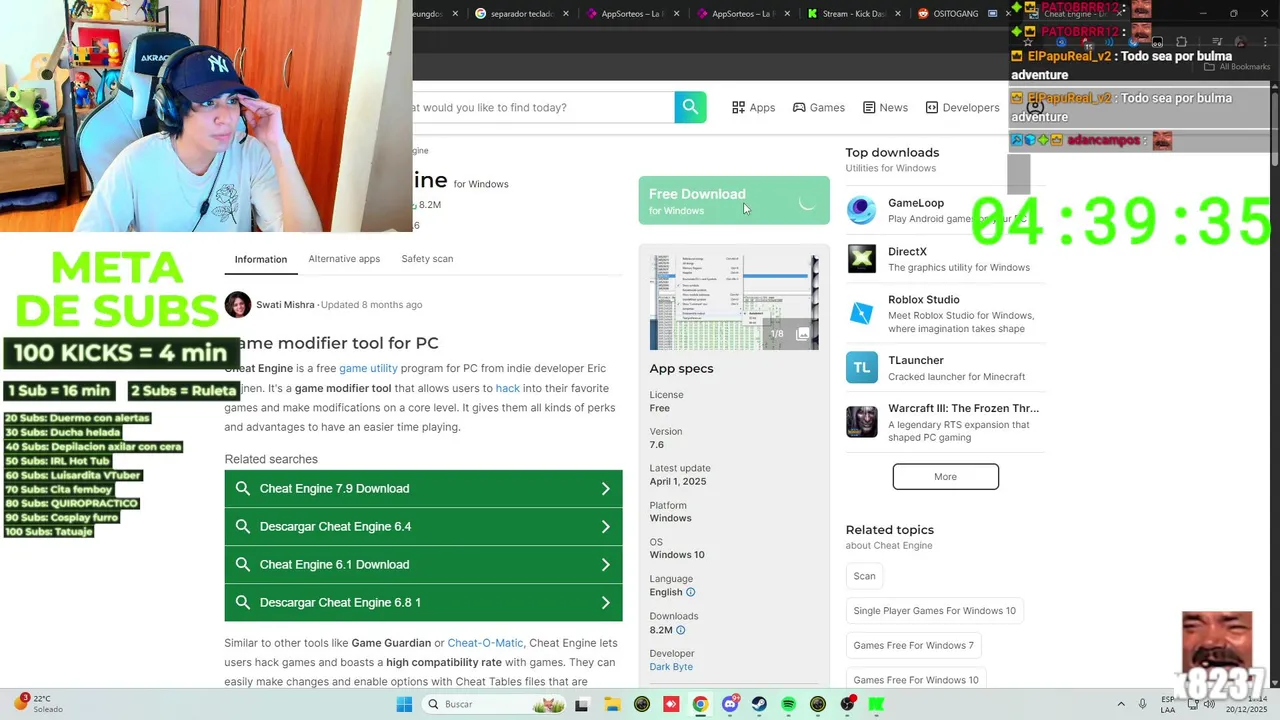Image resolution: width=1280 pixels, height=720 pixels.
Task: Click Warcraft III: The Frozen Thr... title
Action: point(963,408)
